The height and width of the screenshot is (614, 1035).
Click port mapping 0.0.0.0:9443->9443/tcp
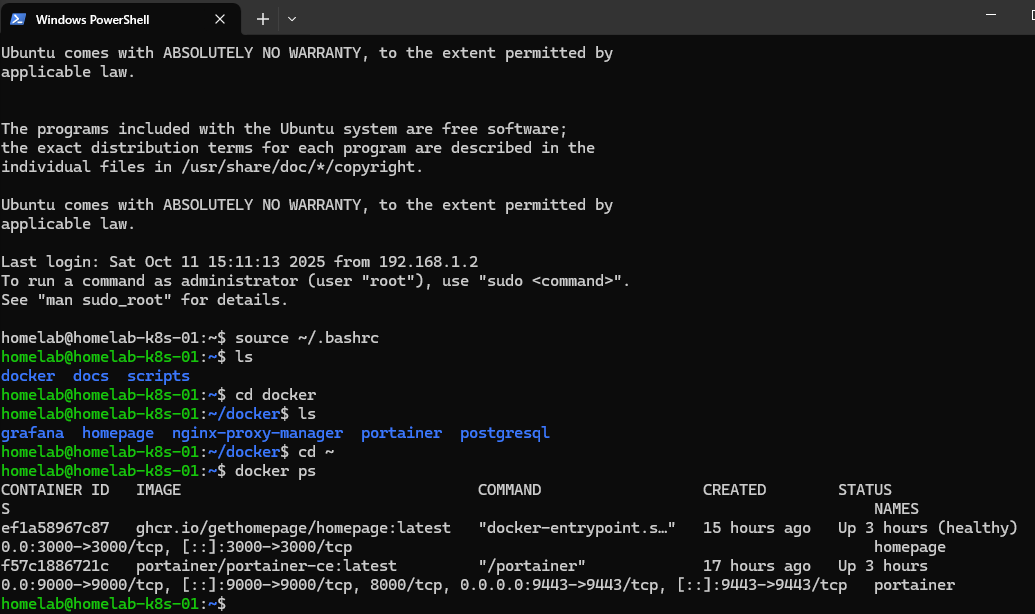click(559, 585)
